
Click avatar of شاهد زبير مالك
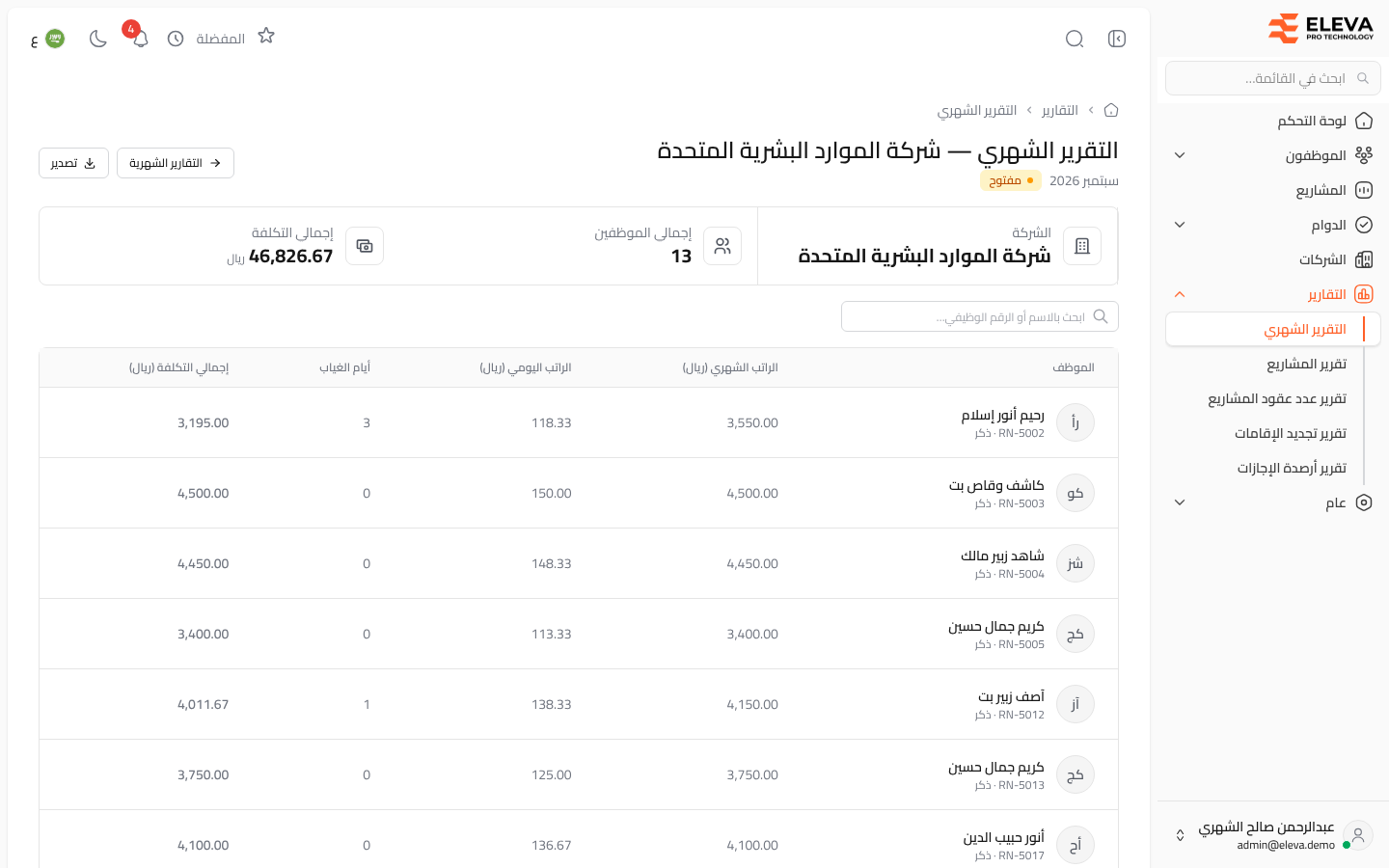click(1076, 563)
